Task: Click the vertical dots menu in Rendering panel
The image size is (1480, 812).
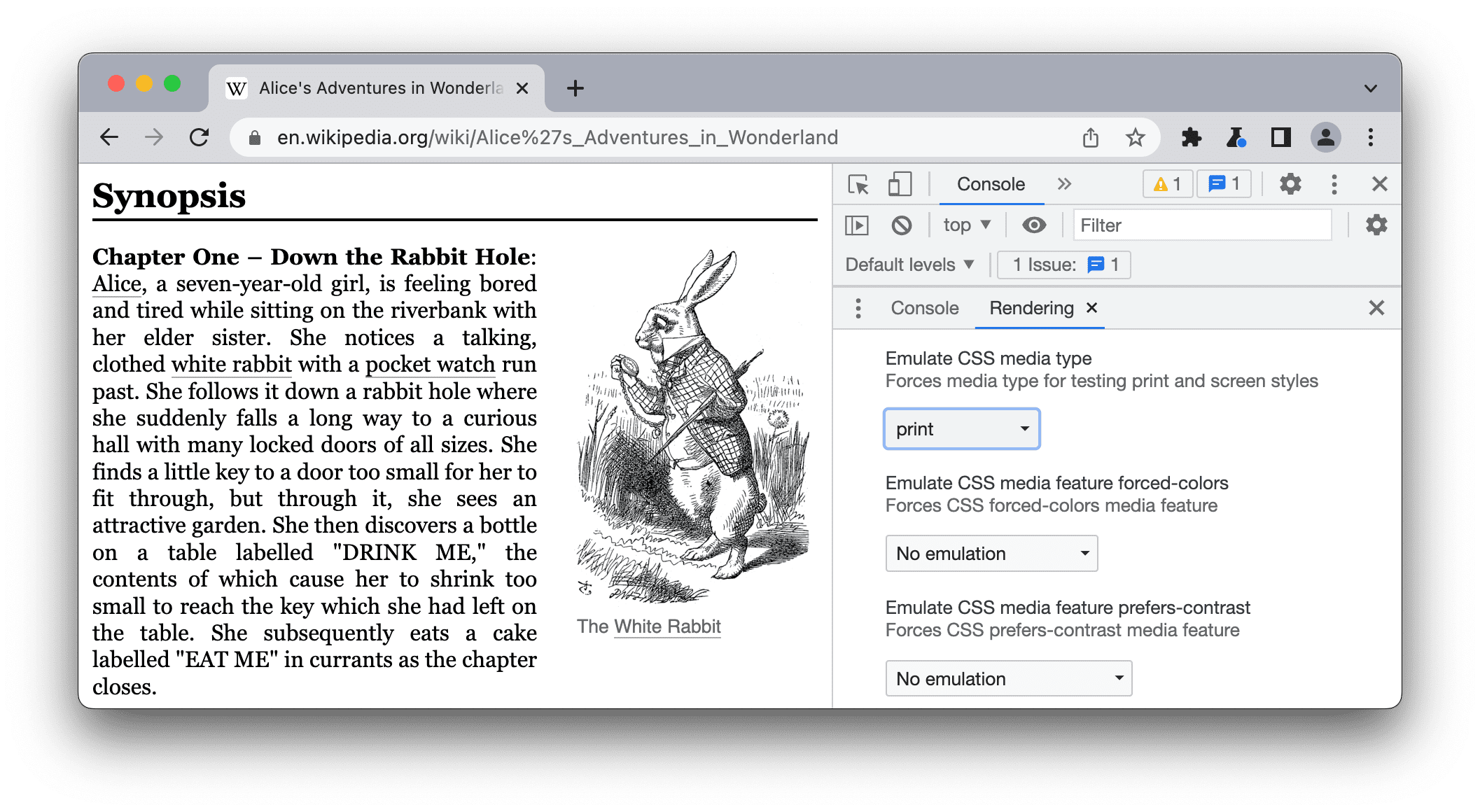Action: (857, 308)
